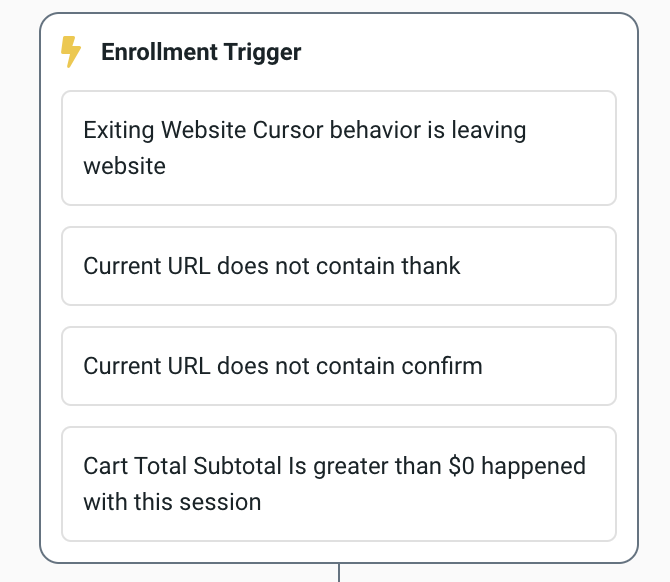Image resolution: width=670 pixels, height=582 pixels.
Task: Click the connector line below the trigger block
Action: (x=339, y=572)
